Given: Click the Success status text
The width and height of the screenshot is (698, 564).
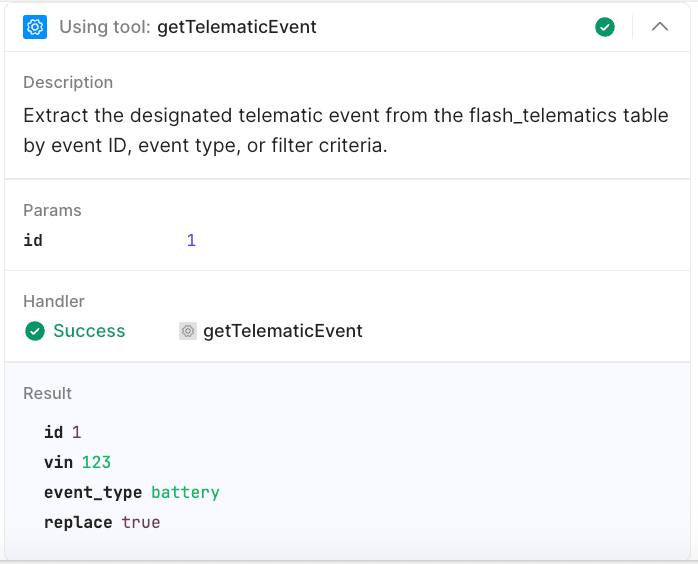Looking at the screenshot, I should (x=89, y=331).
